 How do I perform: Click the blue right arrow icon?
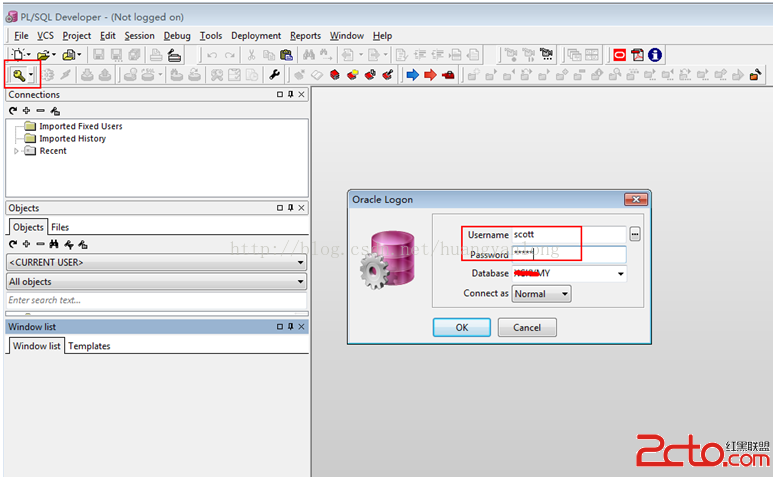413,75
